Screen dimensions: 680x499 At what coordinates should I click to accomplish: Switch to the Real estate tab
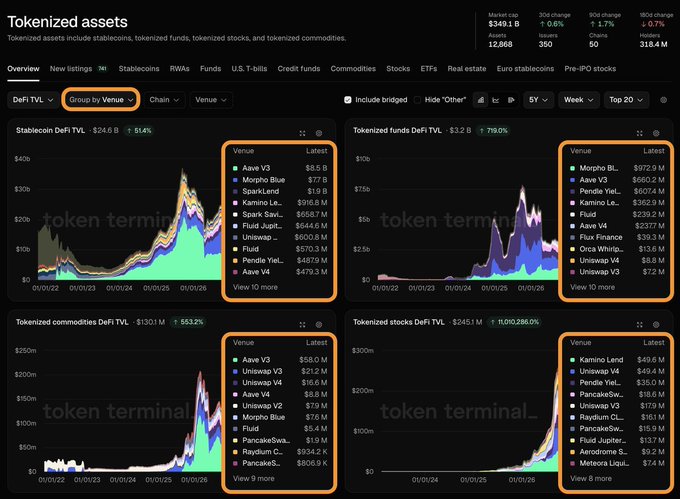tap(467, 68)
